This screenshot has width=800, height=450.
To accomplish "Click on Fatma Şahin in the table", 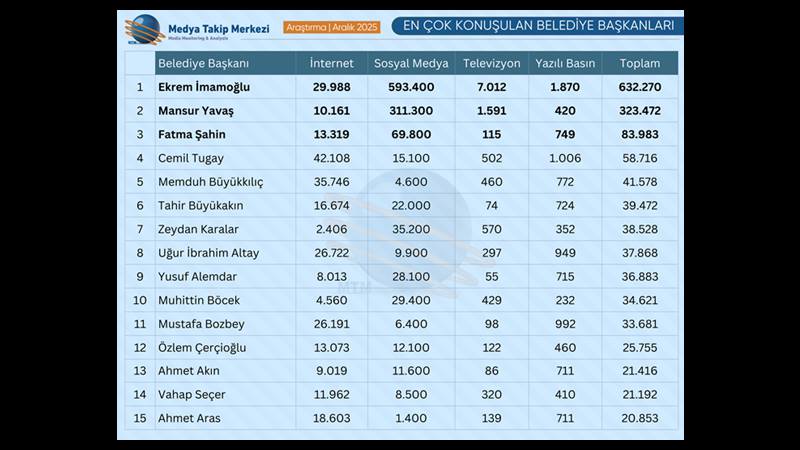I will tap(193, 135).
